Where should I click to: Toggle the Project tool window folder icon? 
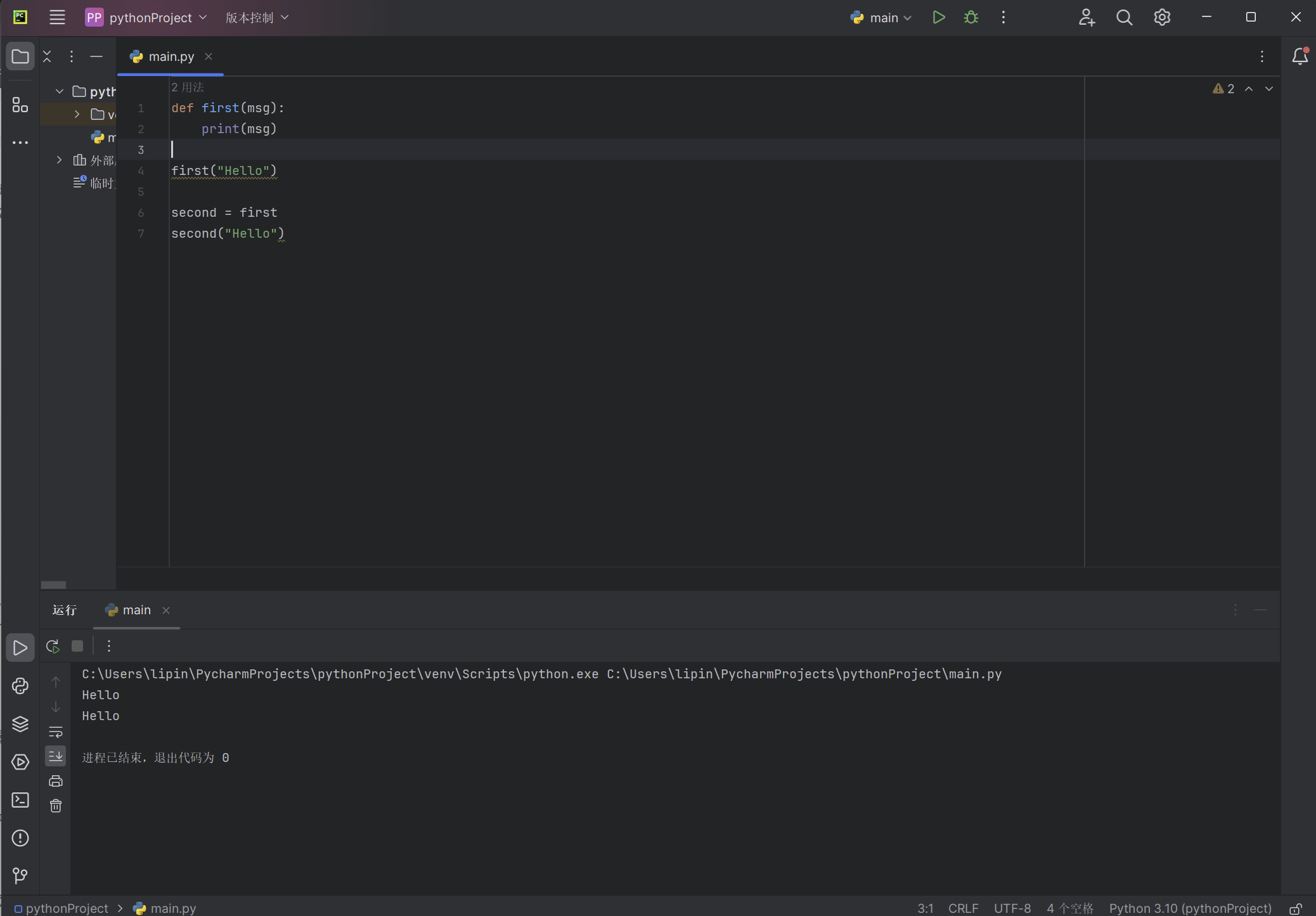(20, 56)
